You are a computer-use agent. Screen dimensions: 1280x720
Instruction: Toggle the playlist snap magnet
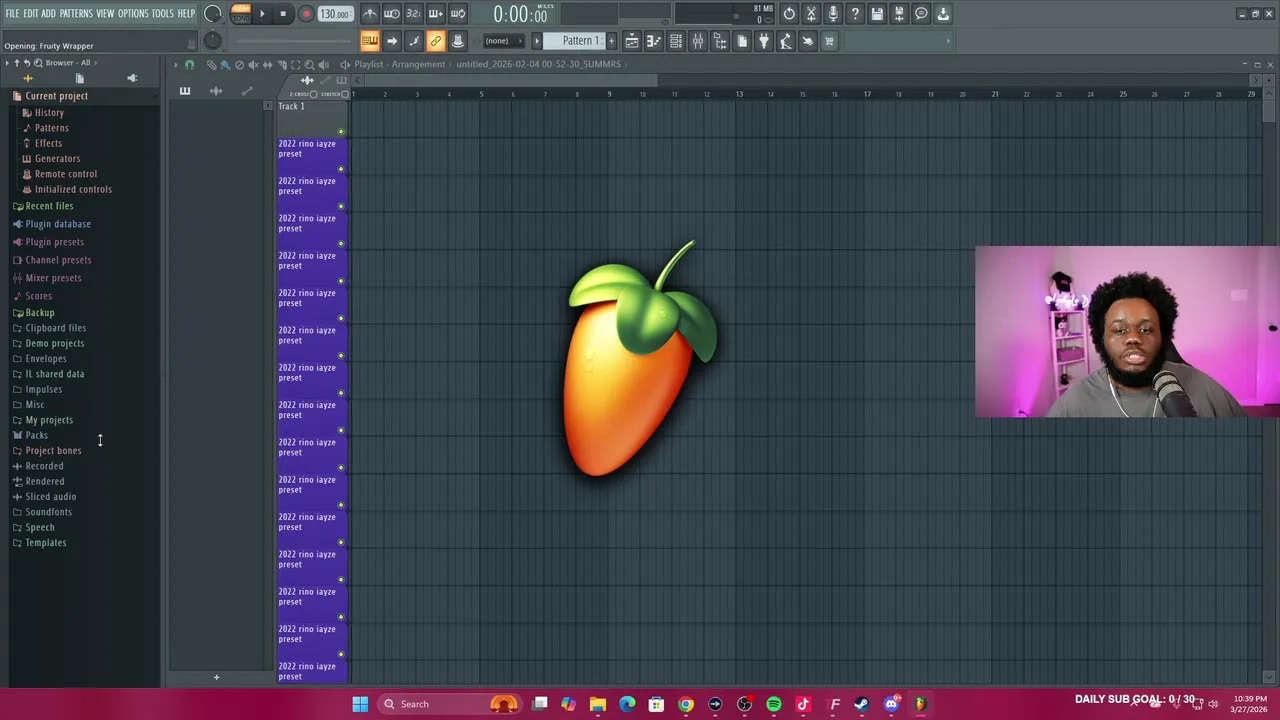click(189, 64)
